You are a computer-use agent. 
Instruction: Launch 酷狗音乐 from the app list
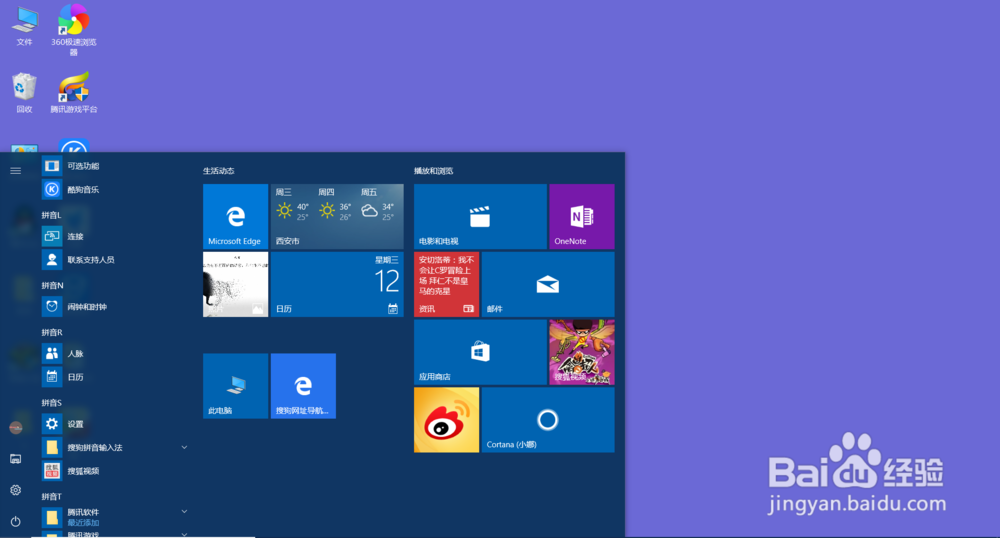[115, 189]
